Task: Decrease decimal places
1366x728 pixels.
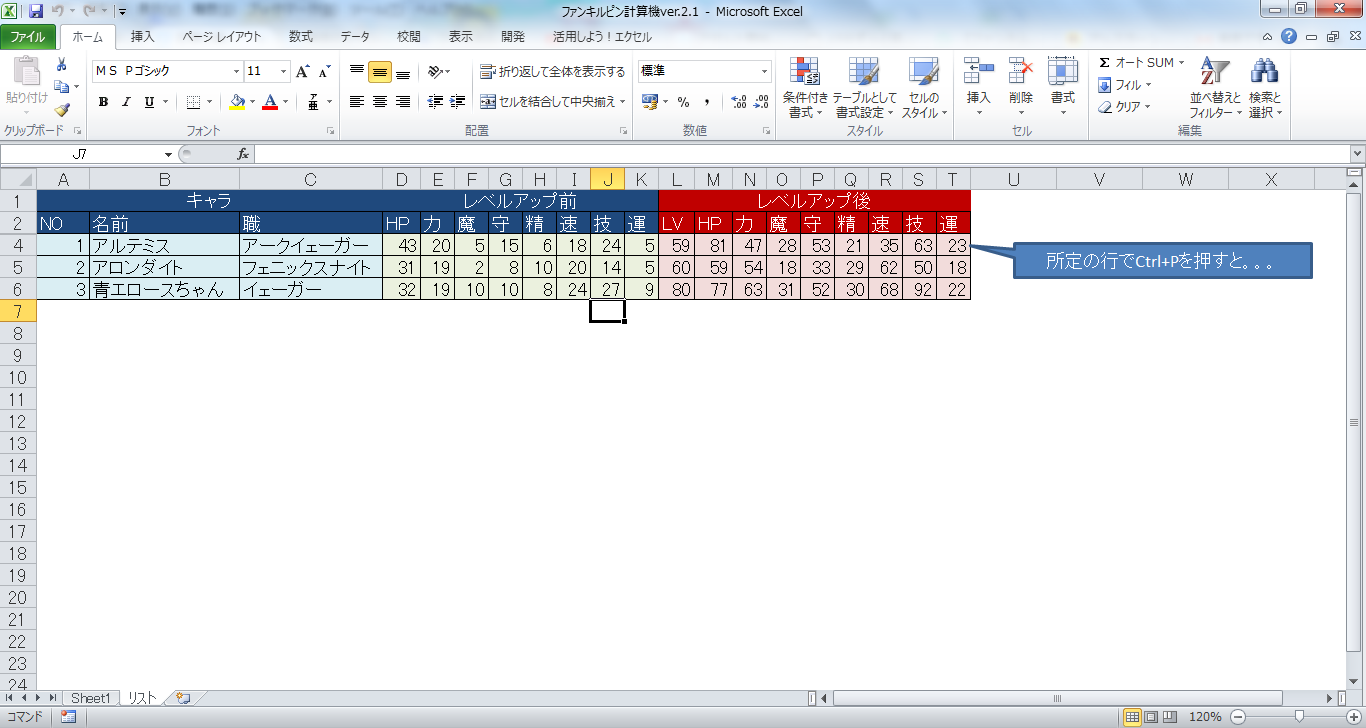Action: [x=760, y=102]
